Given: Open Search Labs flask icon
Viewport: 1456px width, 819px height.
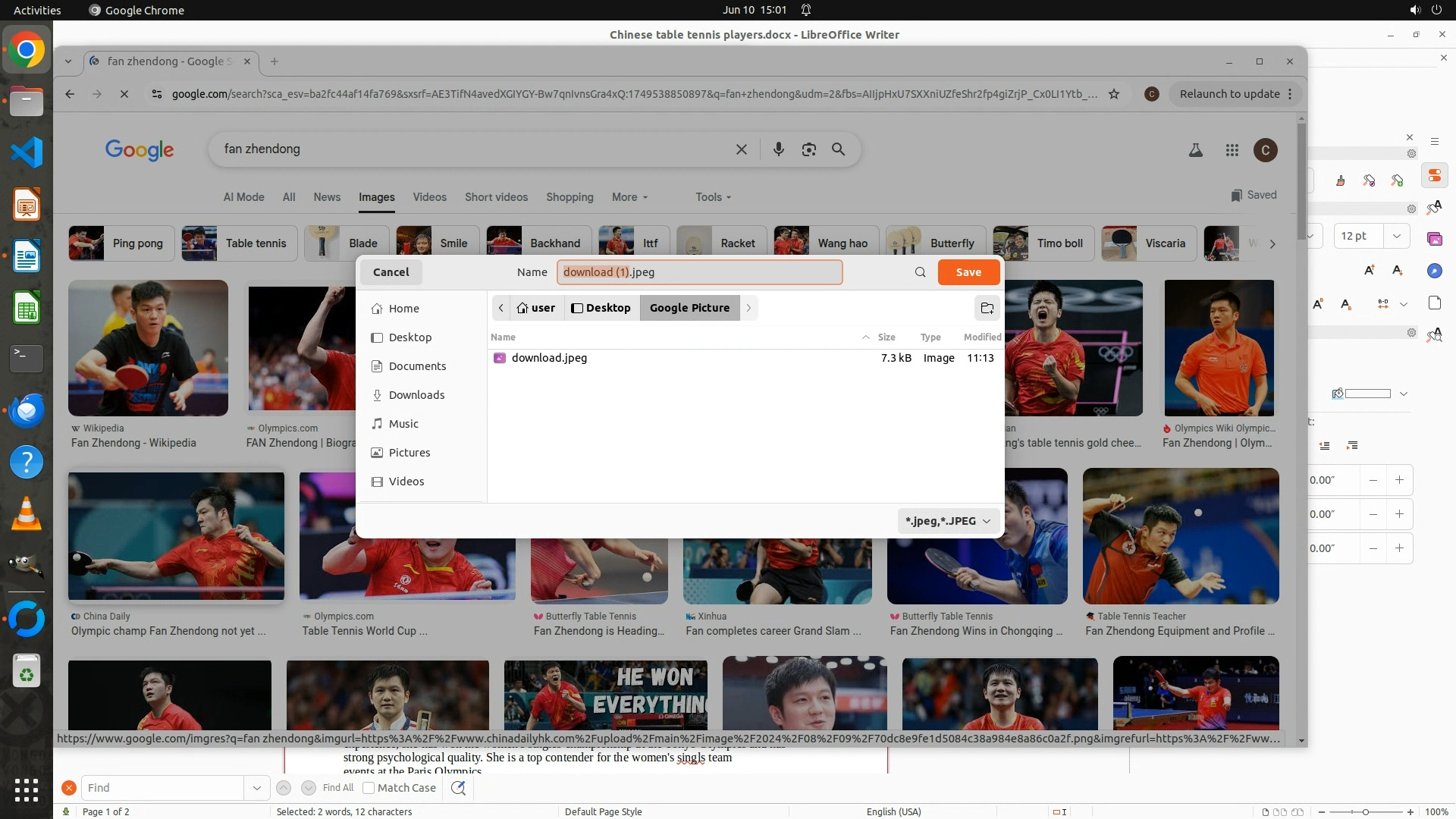Looking at the screenshot, I should (x=1195, y=150).
